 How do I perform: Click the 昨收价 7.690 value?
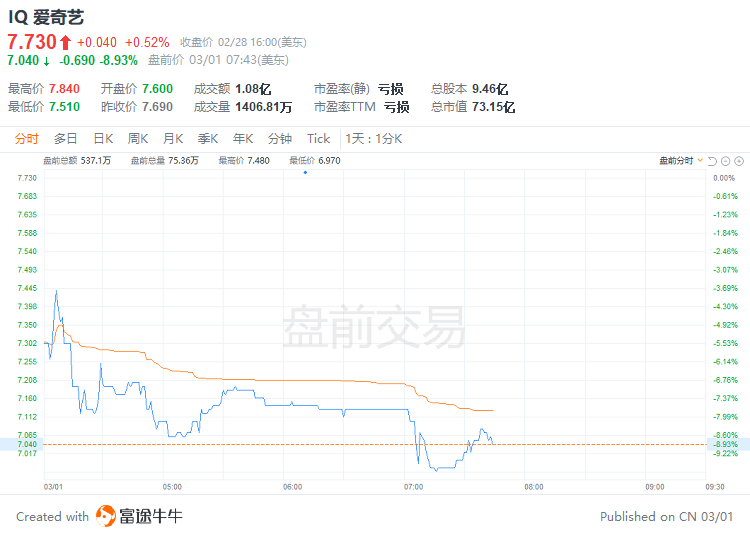coord(157,107)
